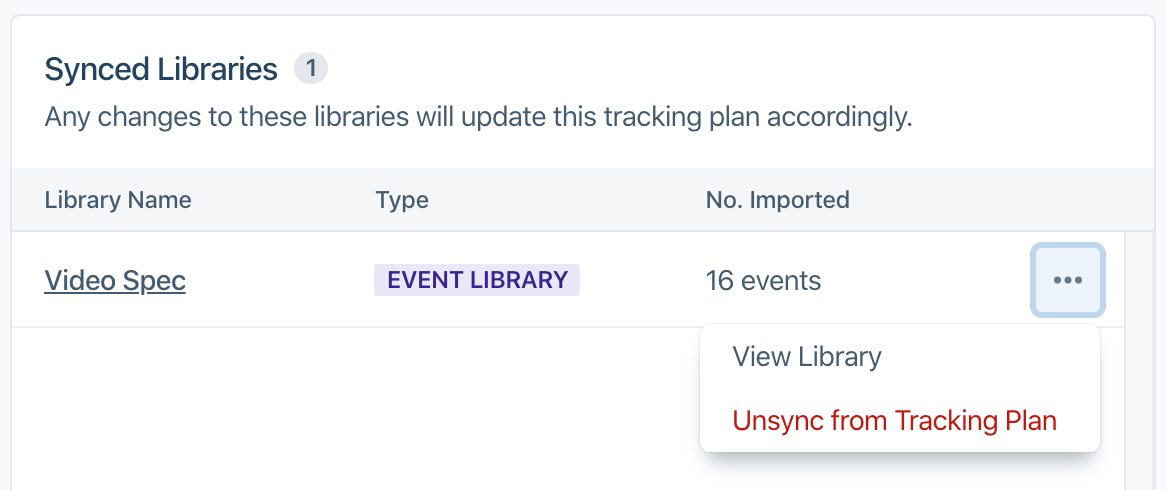Click the EVENT LIBRARY type badge

pos(477,280)
